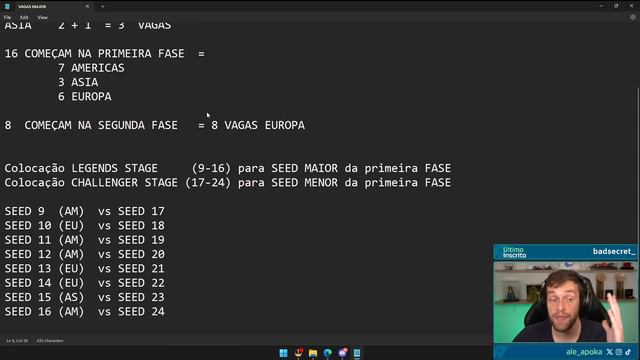
Task: Click the Instagram icon in overlay
Action: [619, 352]
